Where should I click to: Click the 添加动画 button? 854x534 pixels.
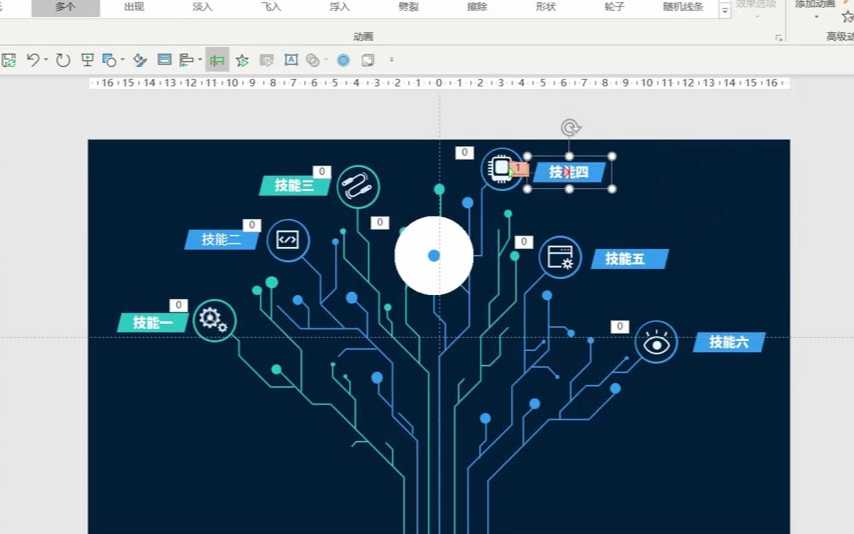click(x=815, y=5)
